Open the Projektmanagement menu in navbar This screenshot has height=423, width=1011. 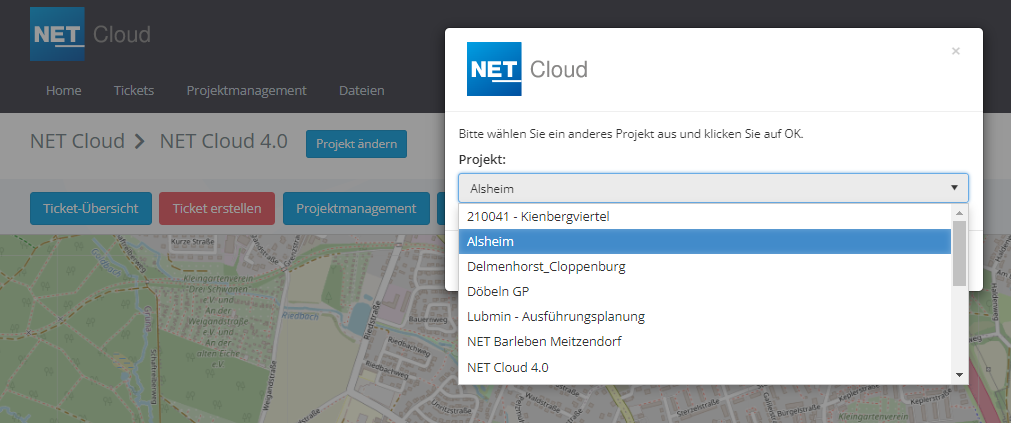[x=246, y=90]
